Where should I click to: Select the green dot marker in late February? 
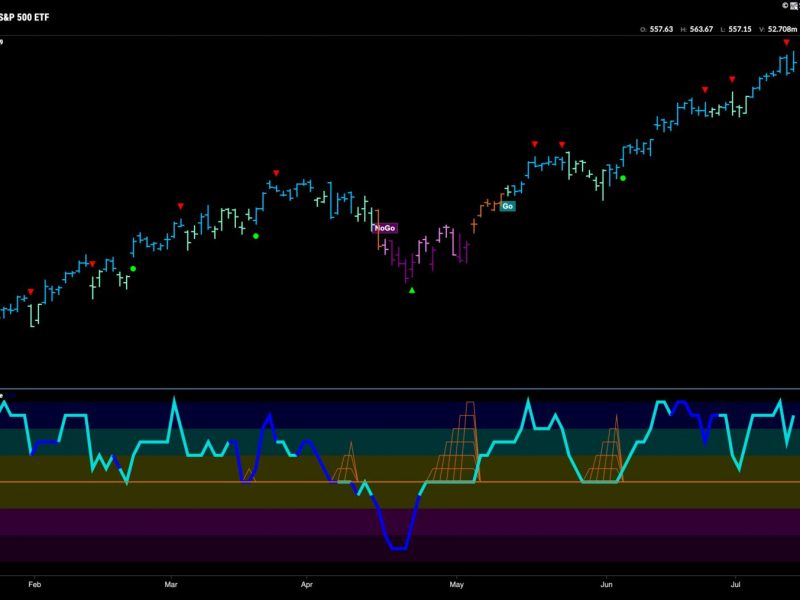(x=133, y=269)
